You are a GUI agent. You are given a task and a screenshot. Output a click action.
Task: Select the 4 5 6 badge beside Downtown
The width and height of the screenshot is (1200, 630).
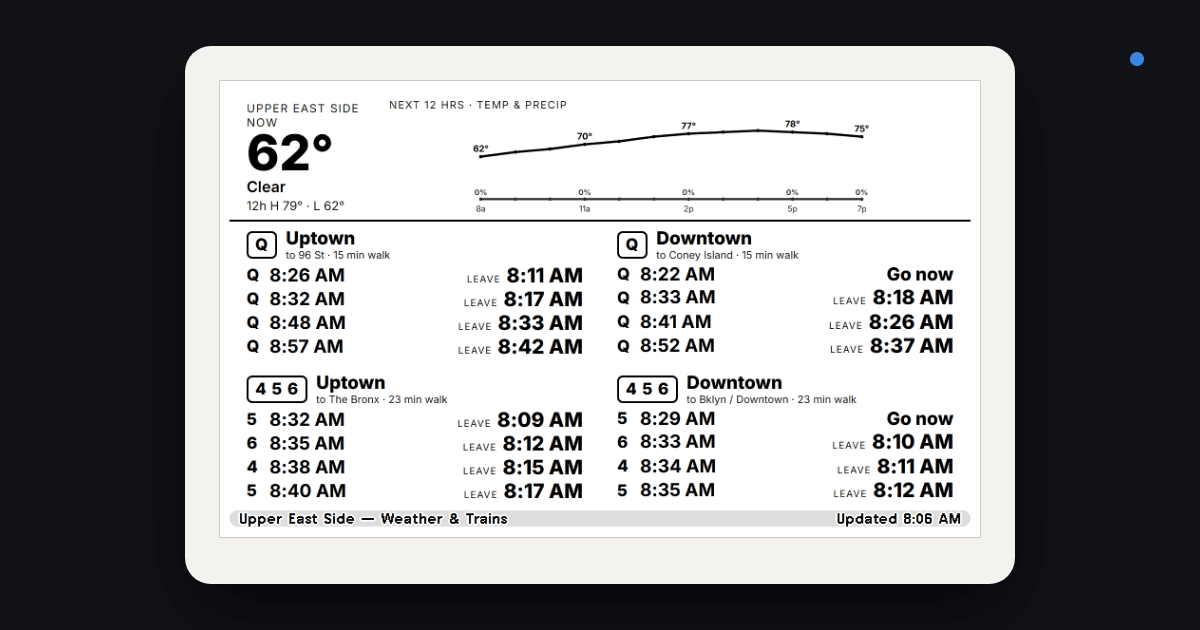point(647,389)
